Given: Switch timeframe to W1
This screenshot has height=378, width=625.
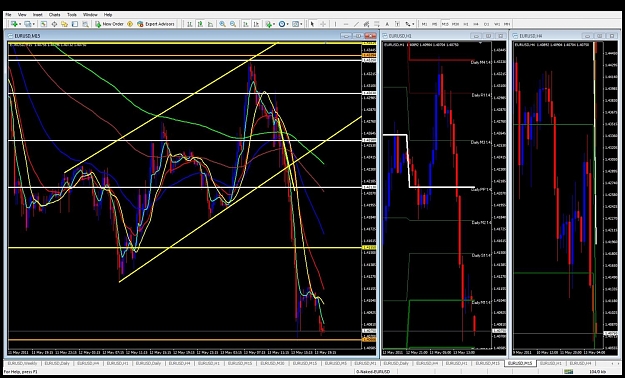Looking at the screenshot, I should 497,24.
